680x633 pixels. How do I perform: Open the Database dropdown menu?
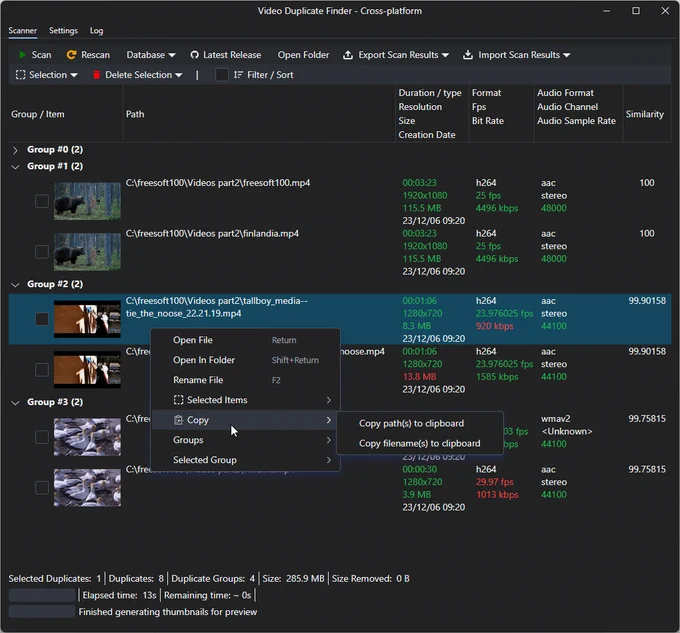click(151, 55)
